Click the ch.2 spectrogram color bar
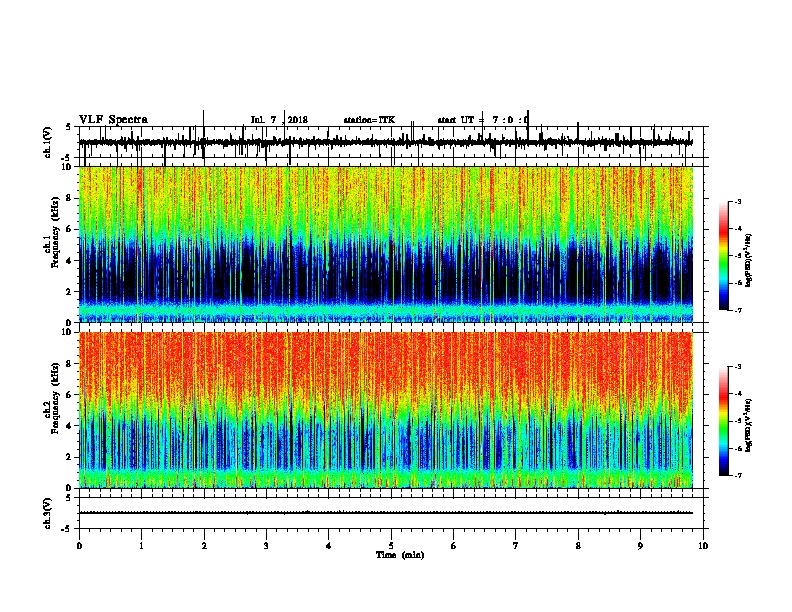The height and width of the screenshot is (612, 792). tap(724, 421)
